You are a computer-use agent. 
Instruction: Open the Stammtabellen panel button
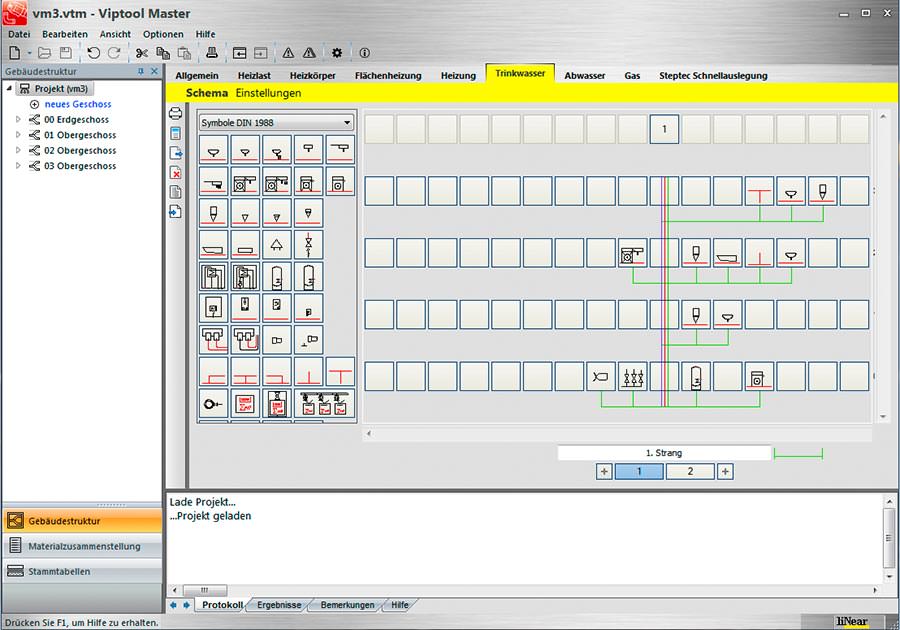83,571
